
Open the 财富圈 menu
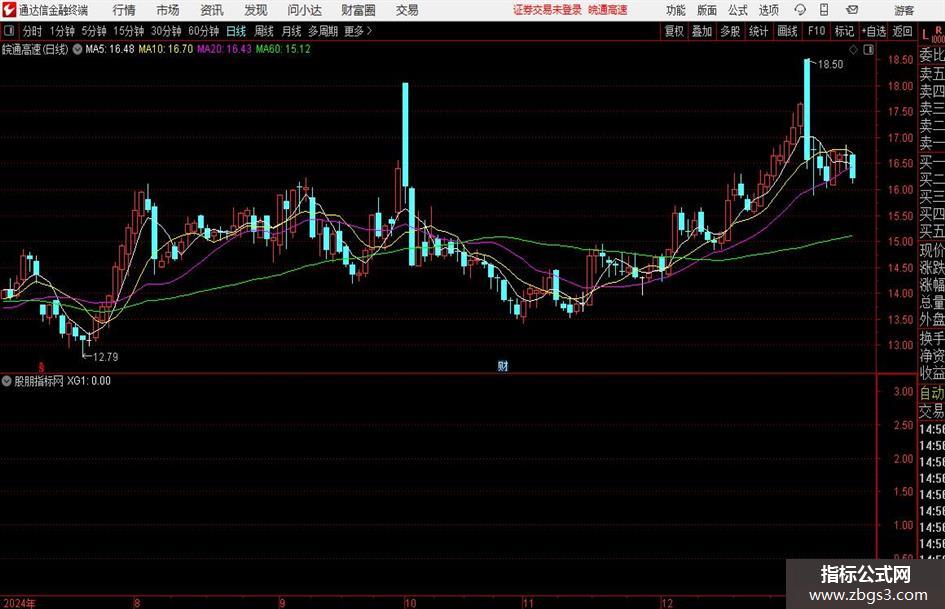359,10
